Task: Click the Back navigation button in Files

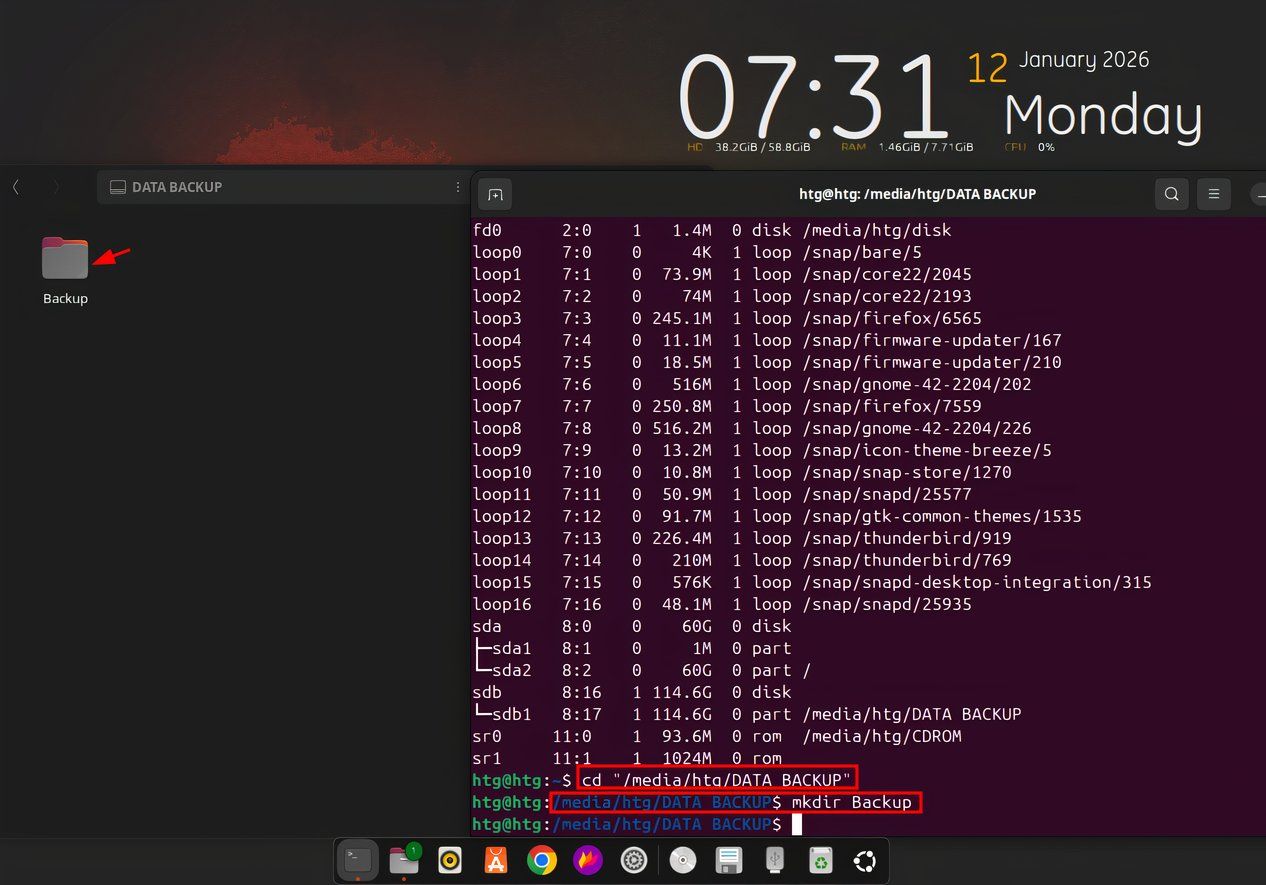Action: click(15, 187)
